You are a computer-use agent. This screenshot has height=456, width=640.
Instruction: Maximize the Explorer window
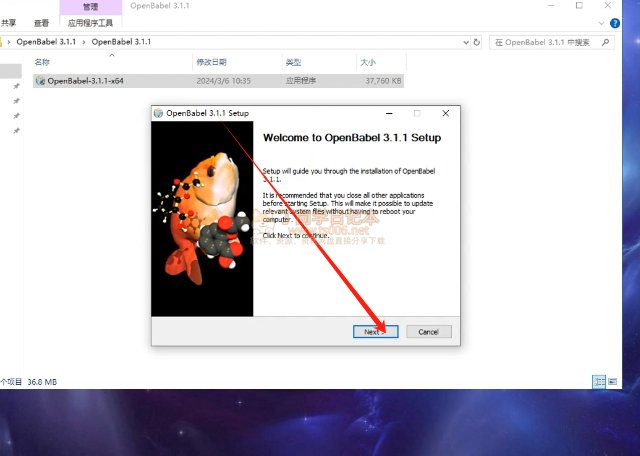coord(579,5)
